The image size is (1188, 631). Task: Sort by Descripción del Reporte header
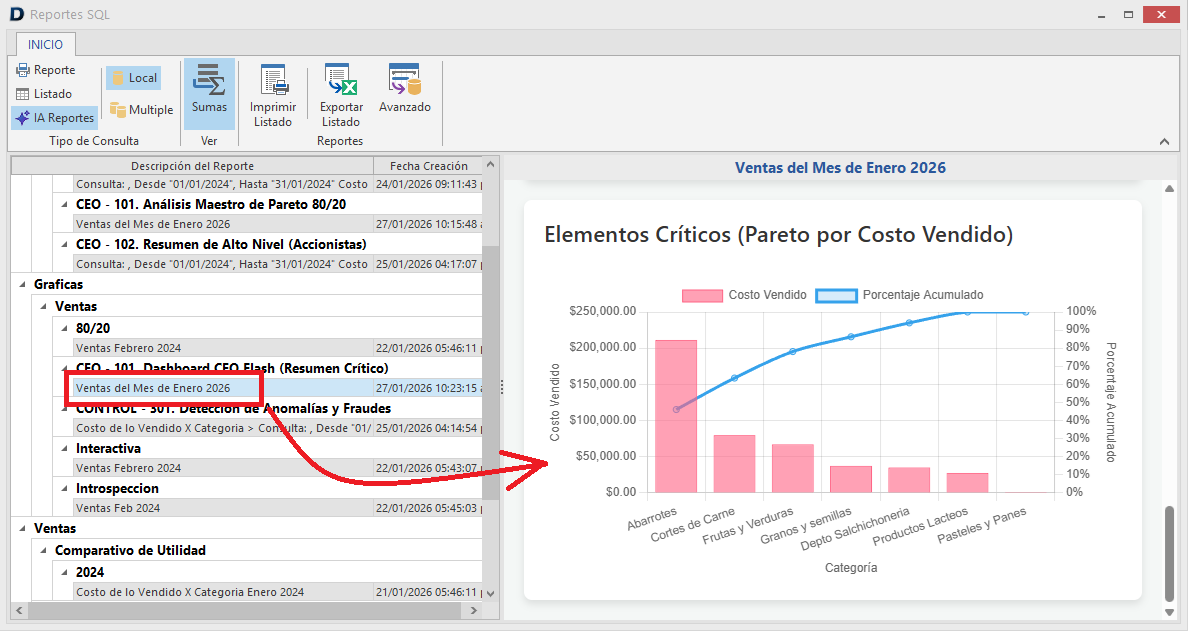tap(192, 166)
